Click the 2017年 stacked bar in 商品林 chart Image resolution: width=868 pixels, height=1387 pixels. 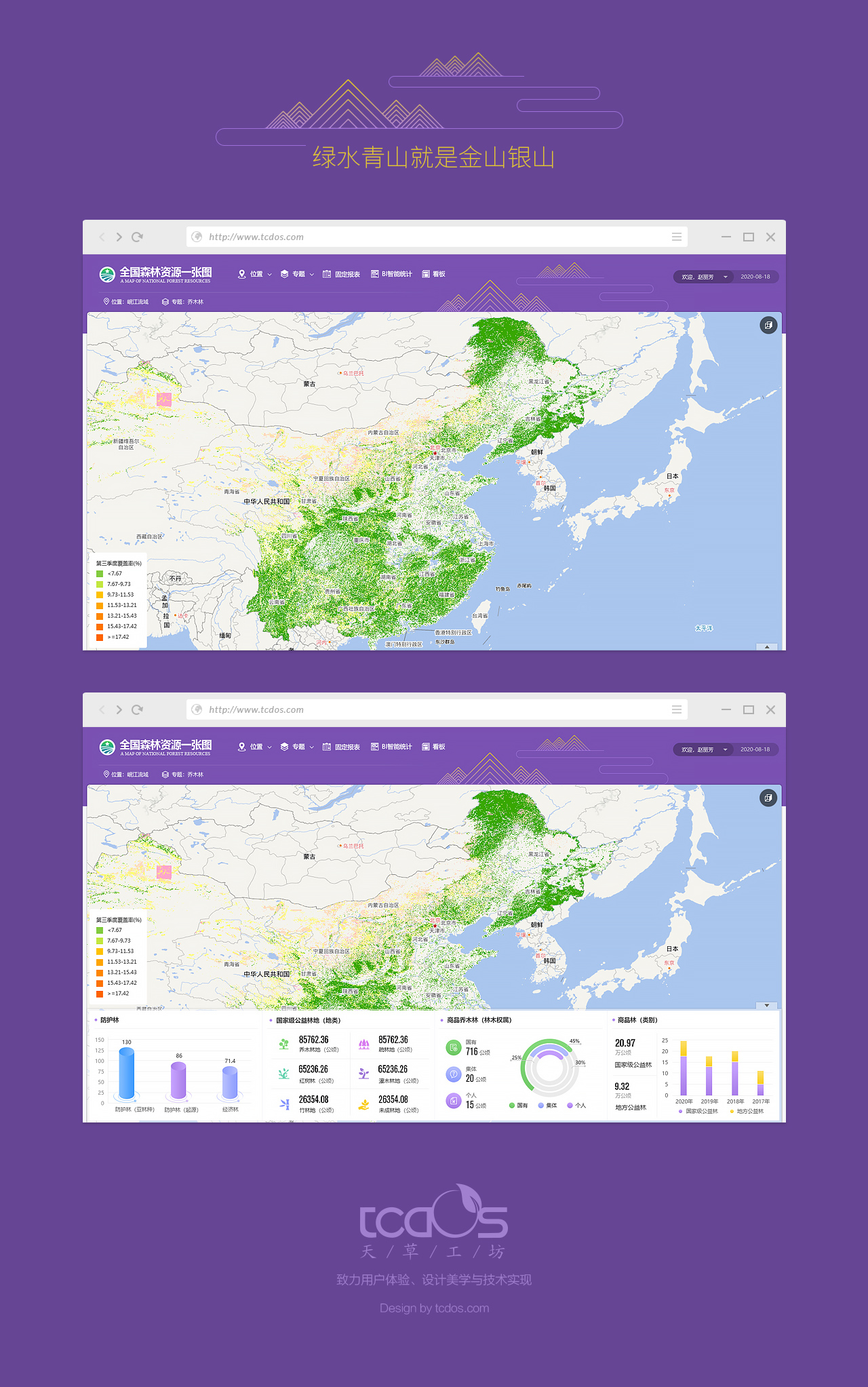(x=760, y=1083)
